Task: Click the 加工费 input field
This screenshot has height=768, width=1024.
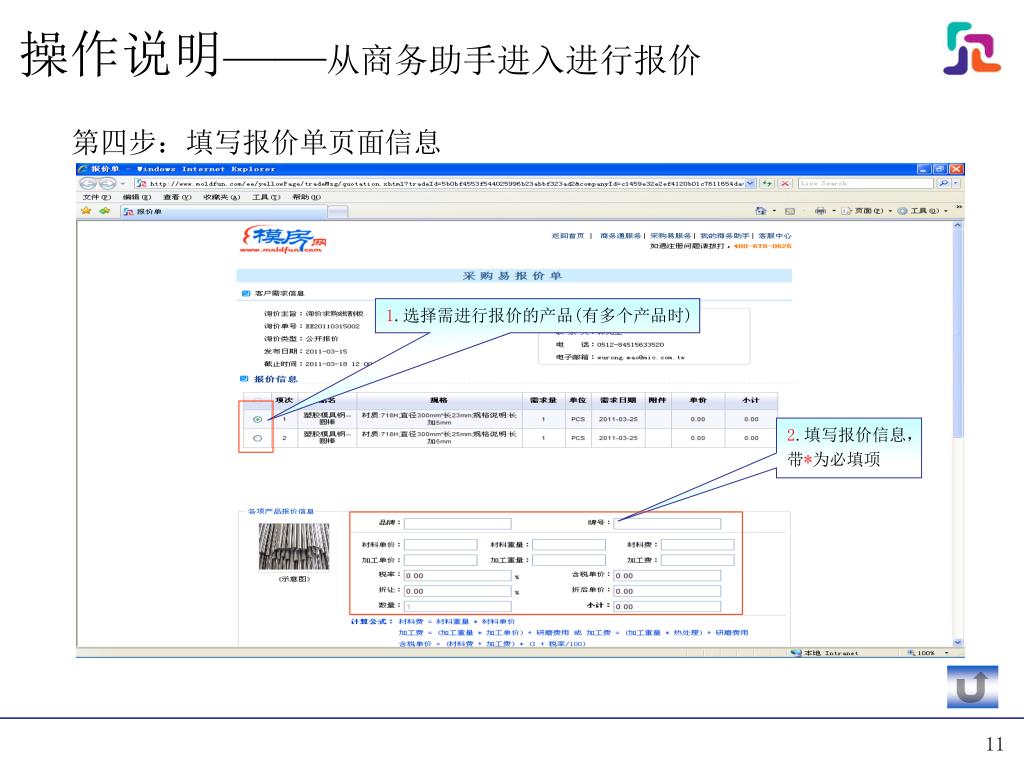Action: [x=697, y=560]
